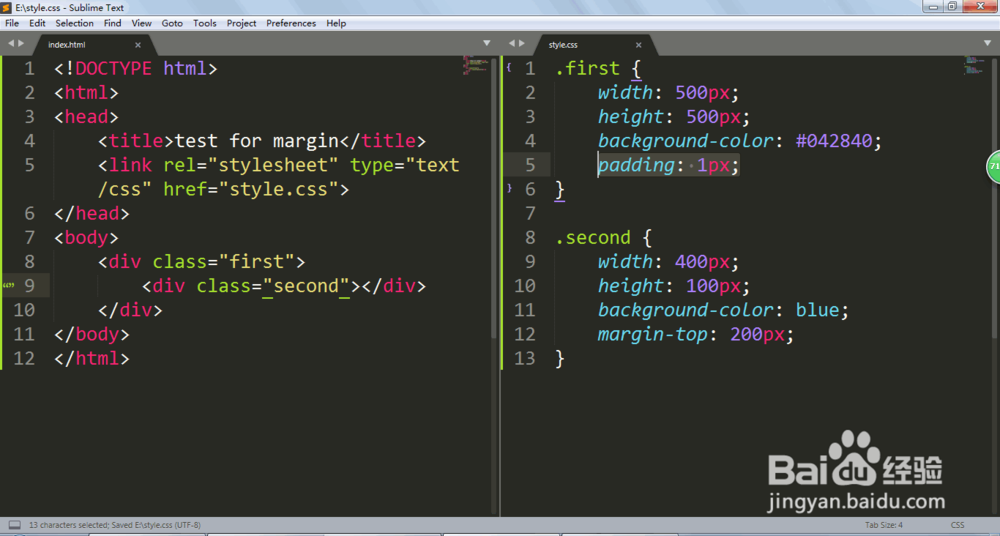
Task: Open the View menu
Action: coord(142,23)
